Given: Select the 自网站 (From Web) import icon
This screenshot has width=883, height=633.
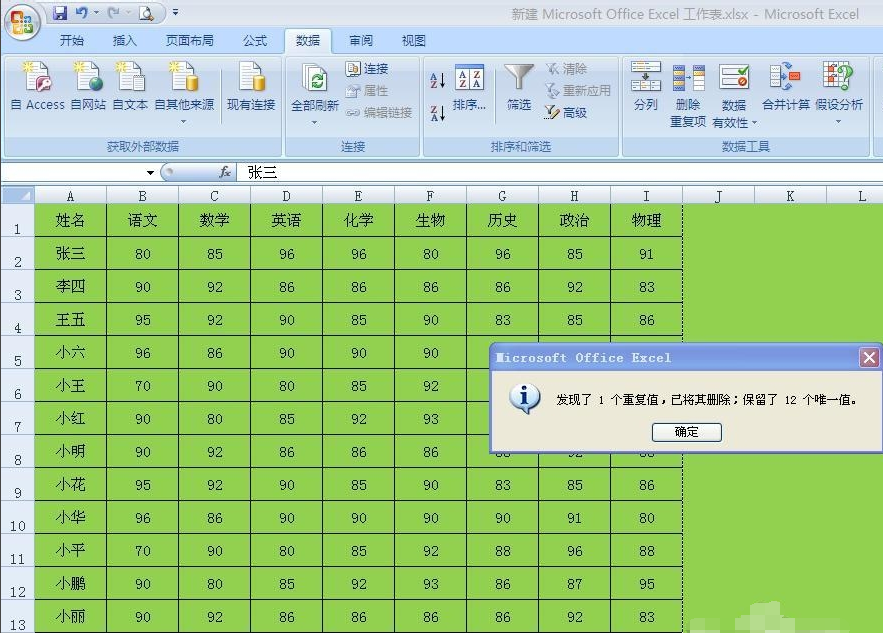Looking at the screenshot, I should [x=88, y=87].
